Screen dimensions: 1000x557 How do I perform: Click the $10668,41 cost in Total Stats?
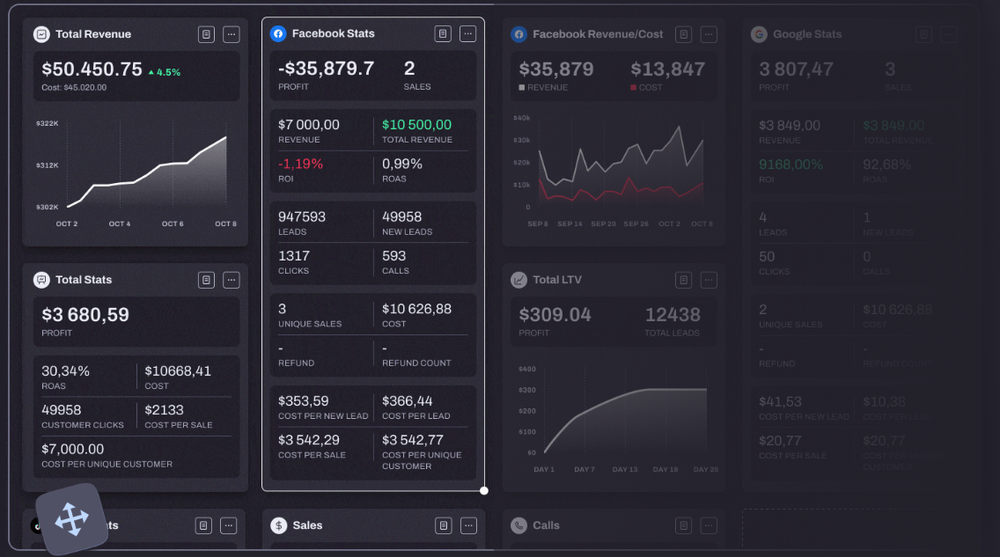point(178,371)
